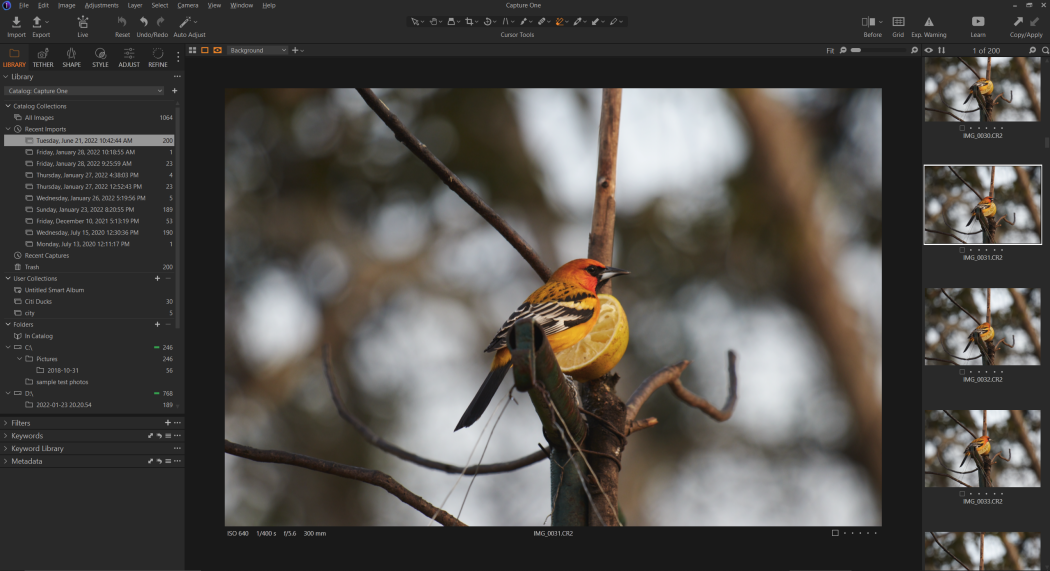This screenshot has height=571, width=1050.
Task: Choose the orange highlighted eraser cursor tool
Action: (560, 21)
